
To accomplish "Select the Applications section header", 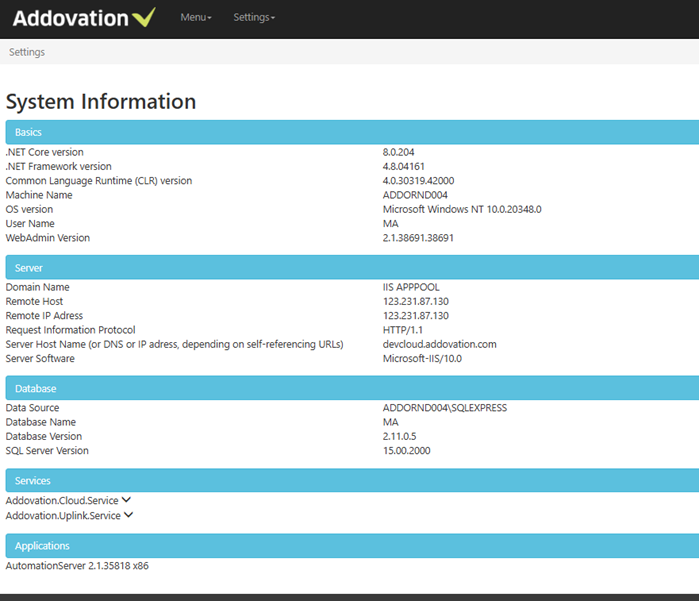I will [x=352, y=546].
